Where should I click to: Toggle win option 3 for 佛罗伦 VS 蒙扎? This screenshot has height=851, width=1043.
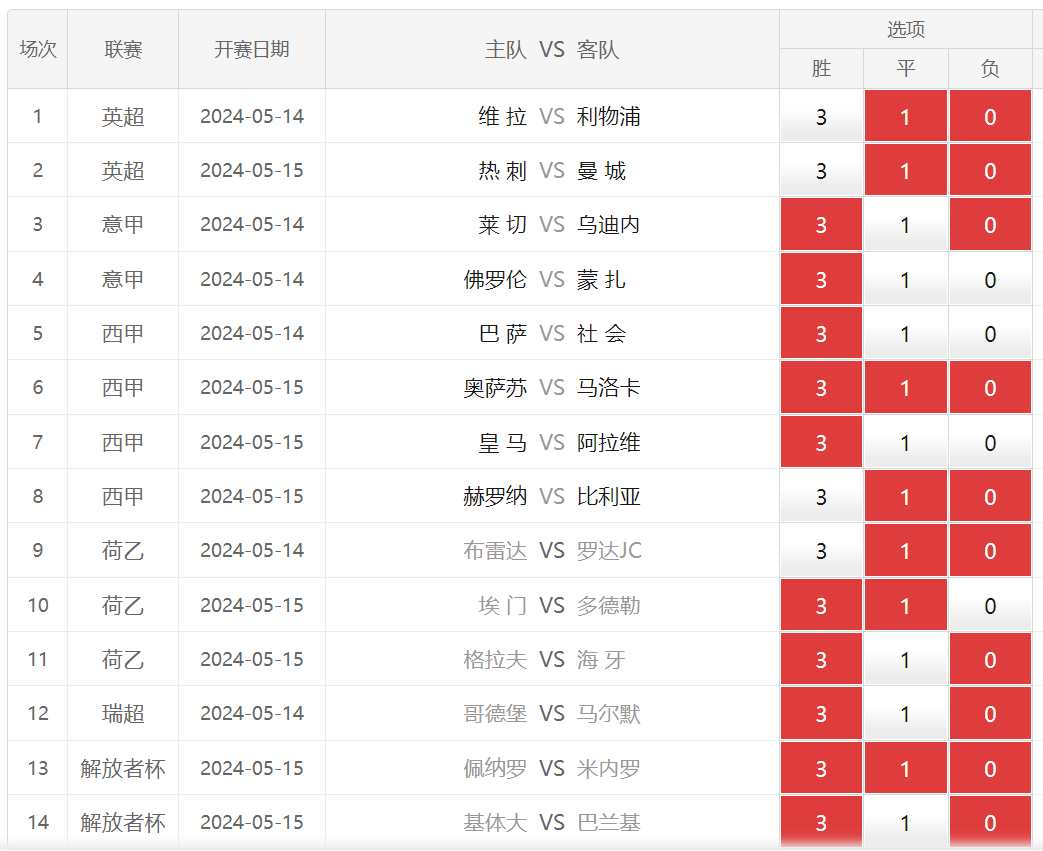[821, 279]
